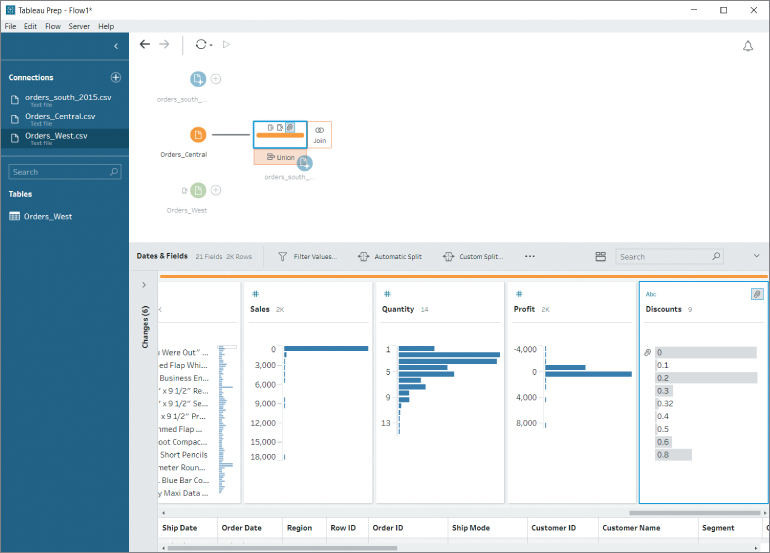Screen dimensions: 770x553
Task: Select Orders_West.csv connection
Action: (64, 138)
